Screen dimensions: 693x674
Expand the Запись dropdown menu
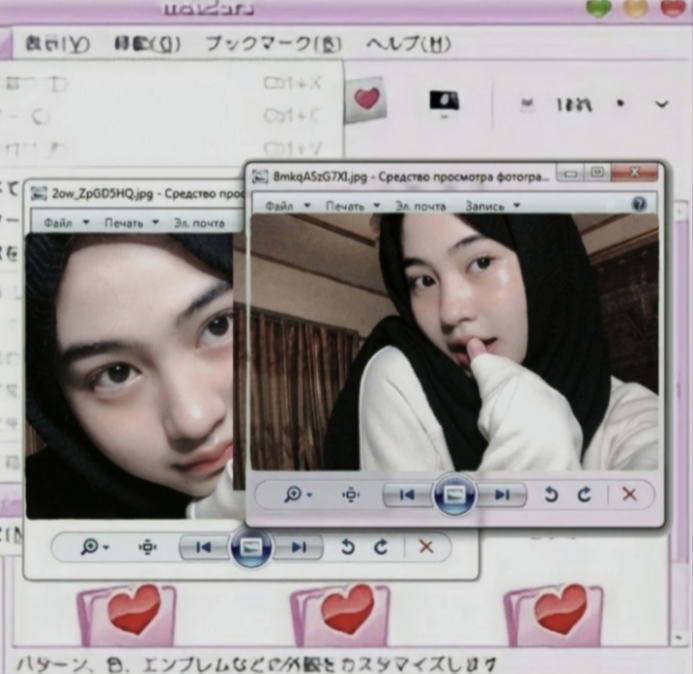pos(492,205)
